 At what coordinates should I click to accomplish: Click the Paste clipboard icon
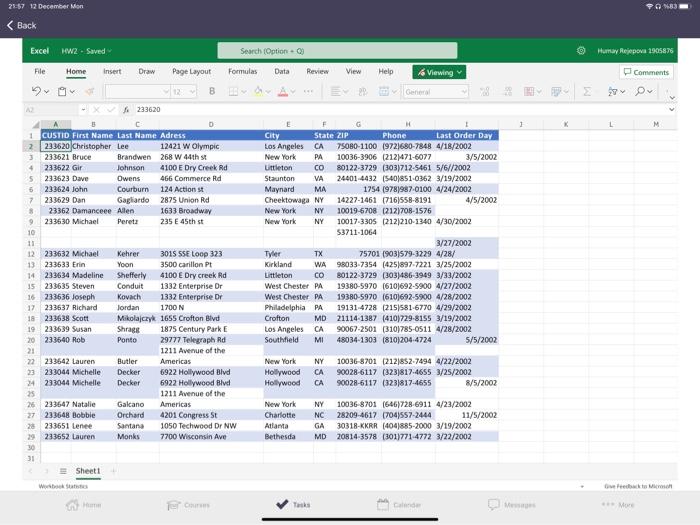[x=62, y=92]
